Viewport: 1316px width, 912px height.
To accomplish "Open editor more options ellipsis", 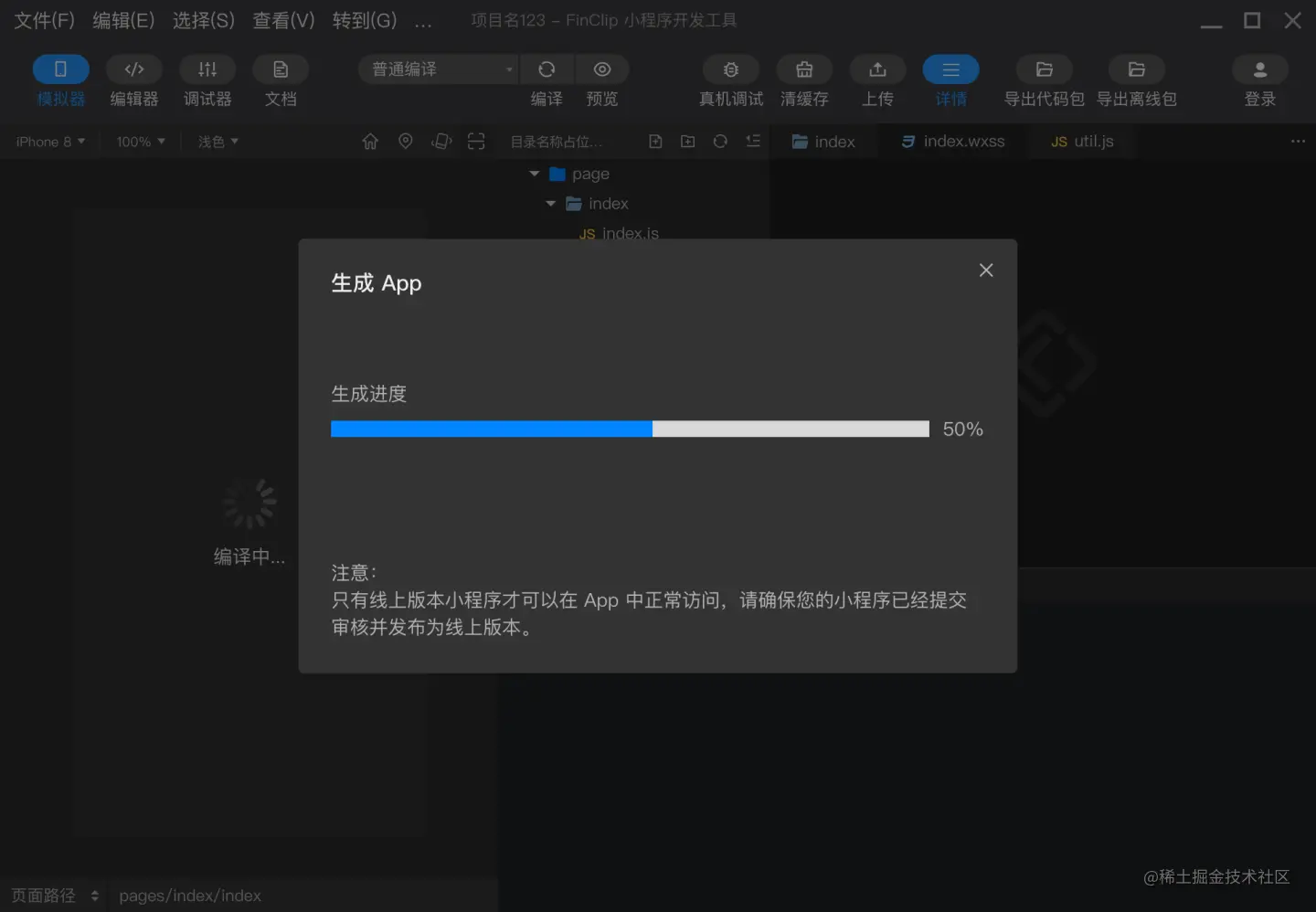I will [x=1298, y=142].
